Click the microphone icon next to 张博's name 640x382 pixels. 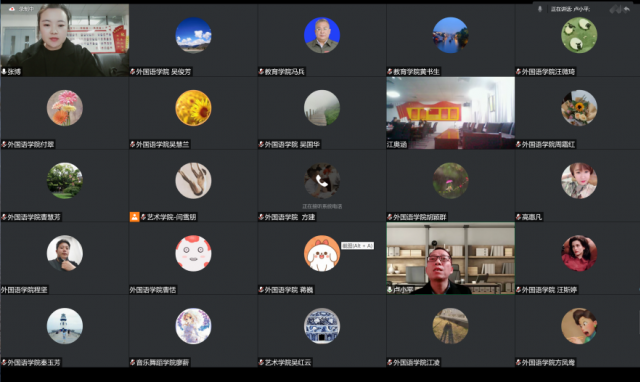coord(4,72)
